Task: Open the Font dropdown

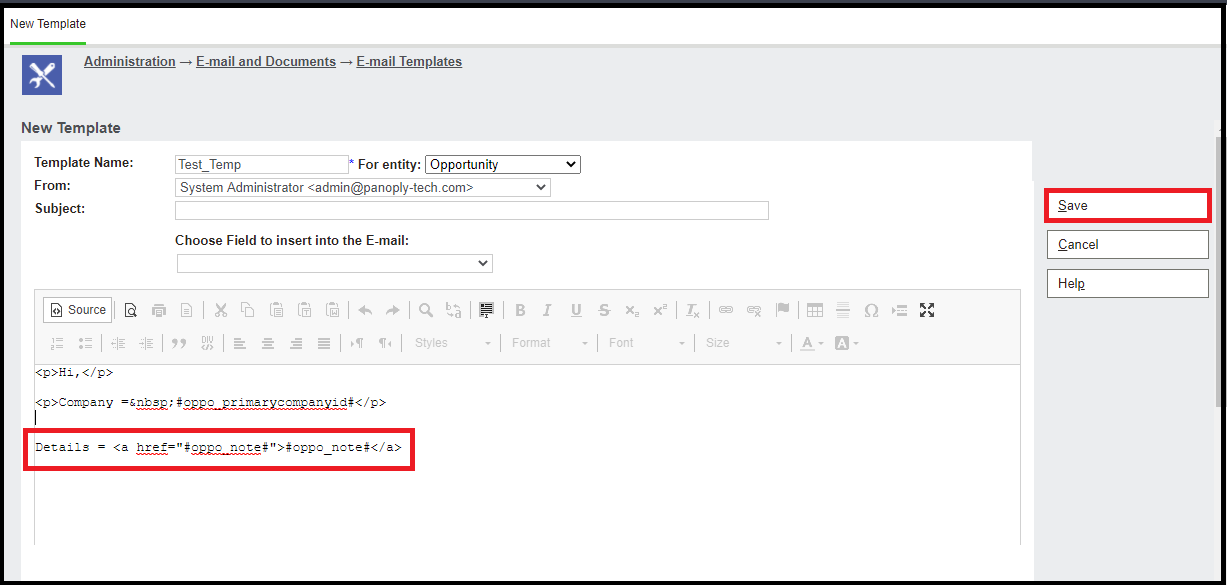Action: pos(647,343)
